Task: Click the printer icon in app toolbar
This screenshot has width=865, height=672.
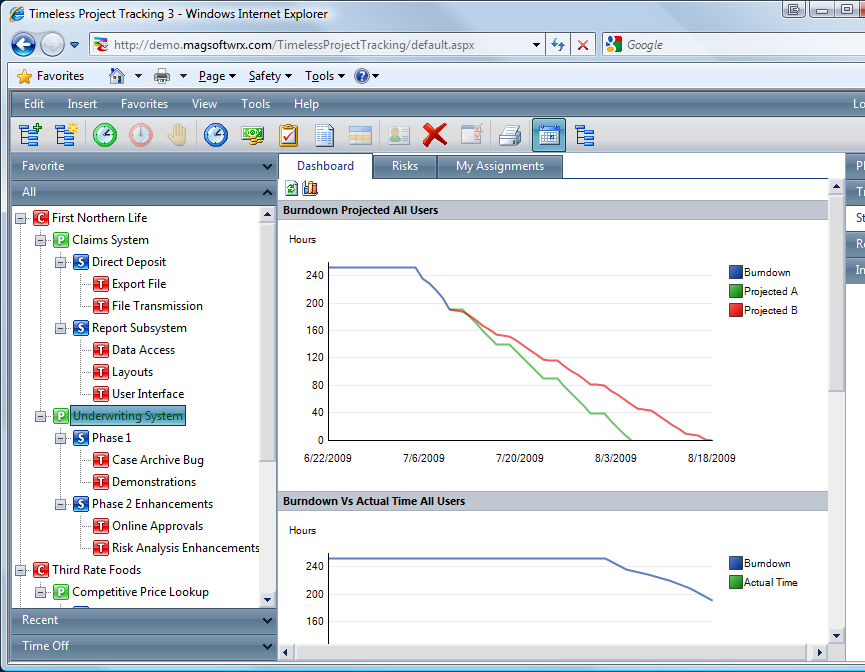Action: pos(510,135)
